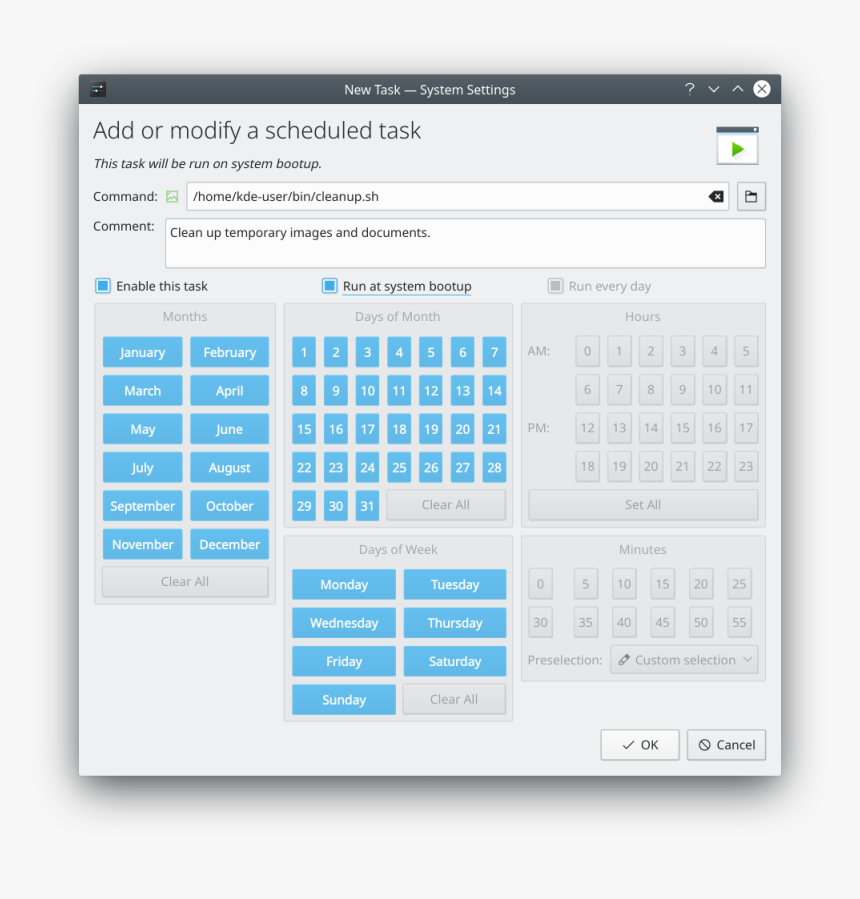
Task: Click inside the Comment text box
Action: (x=466, y=243)
